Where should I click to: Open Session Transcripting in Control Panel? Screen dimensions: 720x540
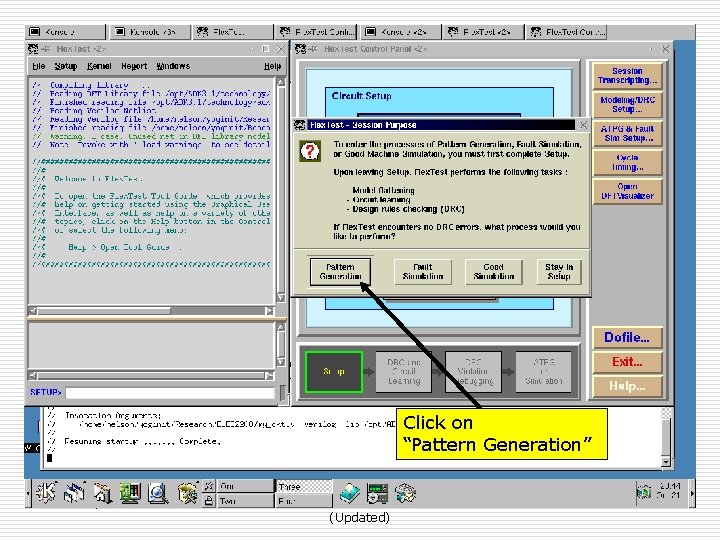[x=627, y=76]
